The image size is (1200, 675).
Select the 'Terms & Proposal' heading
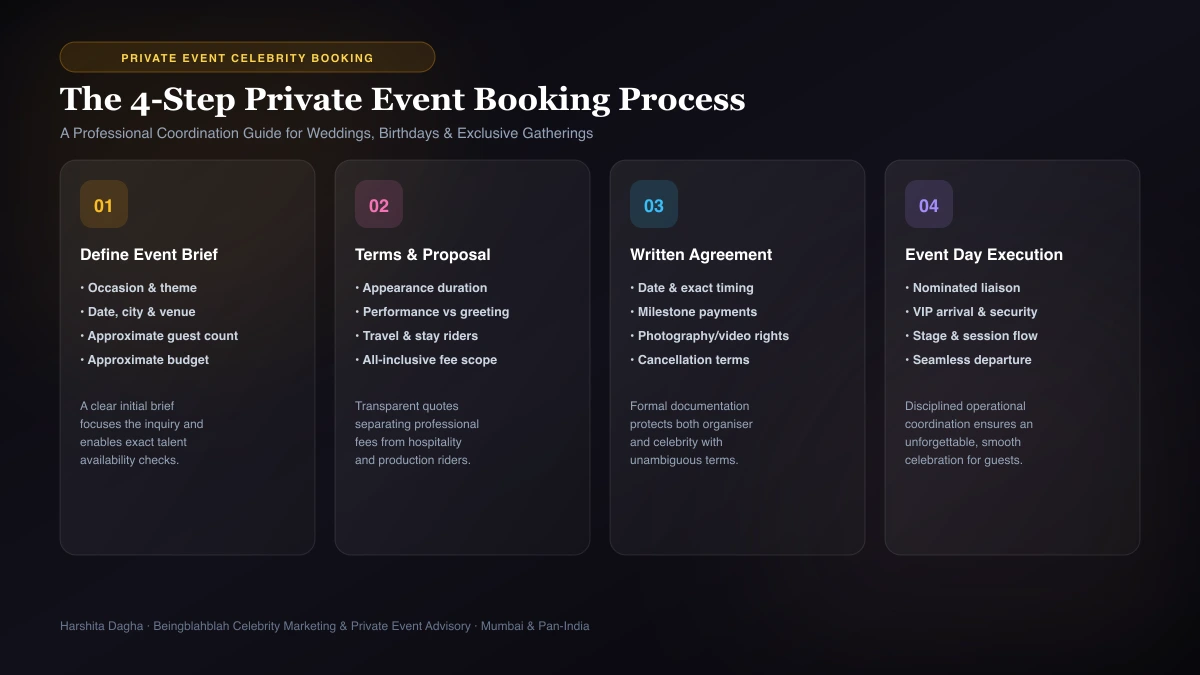click(x=423, y=254)
